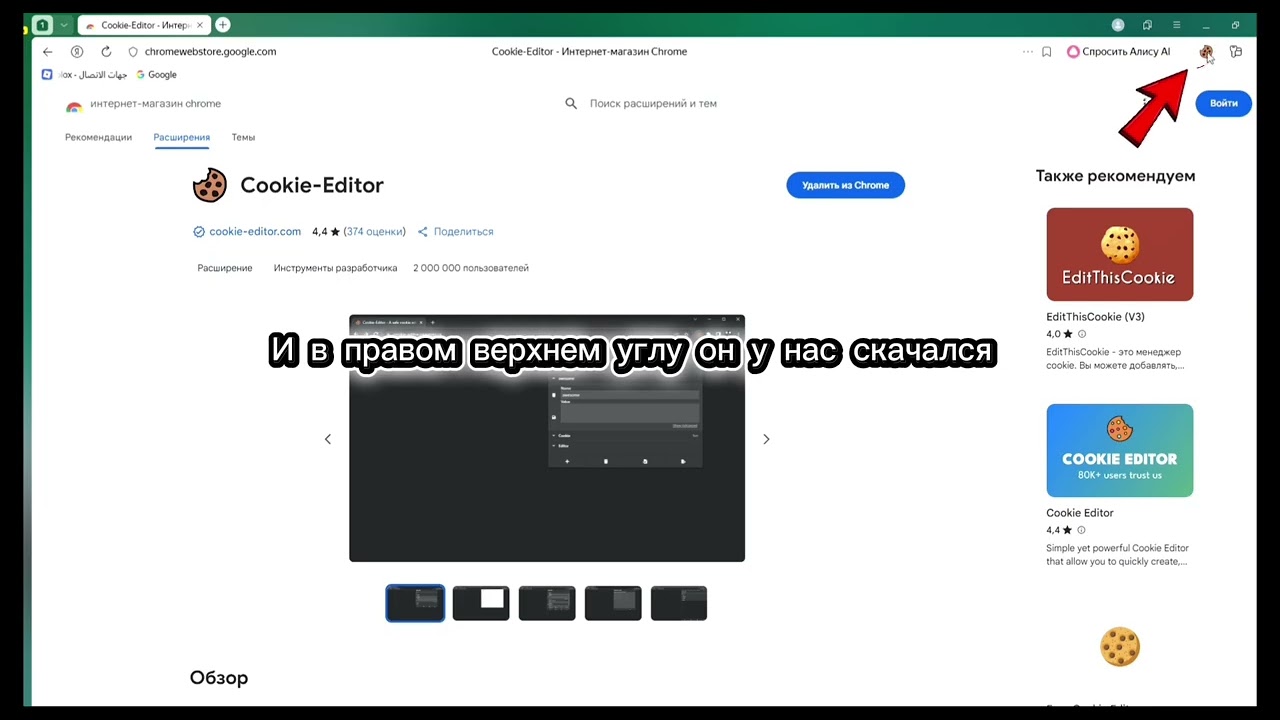
Task: Open a new tab with plus button
Action: [223, 25]
